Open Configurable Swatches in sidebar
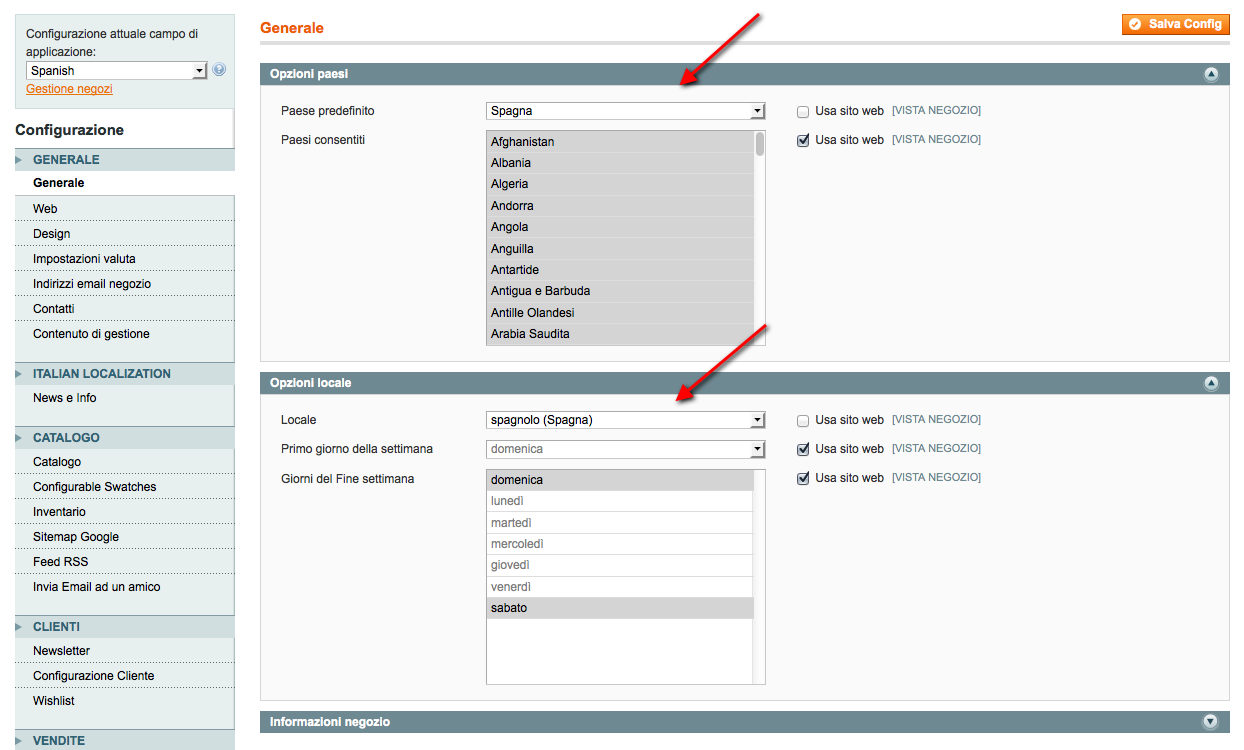 click(95, 487)
